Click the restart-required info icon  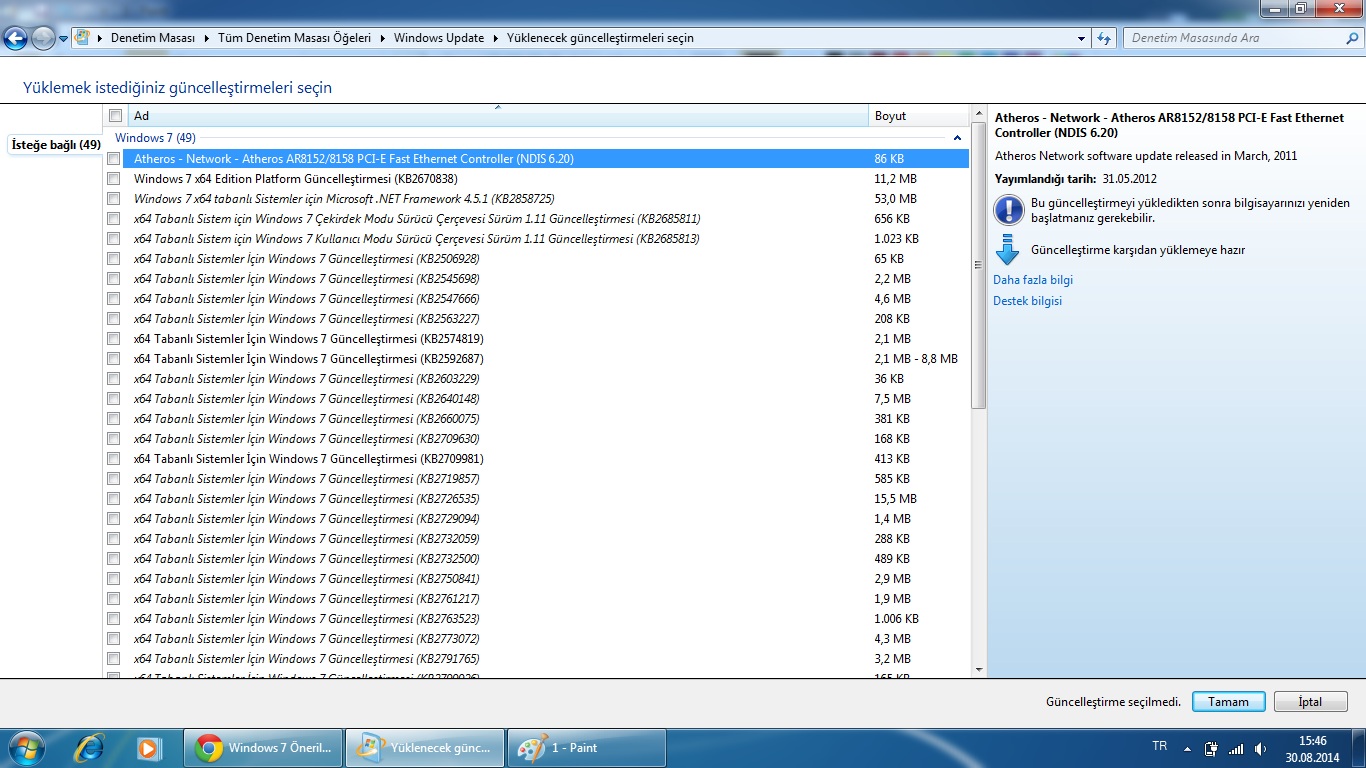1007,209
